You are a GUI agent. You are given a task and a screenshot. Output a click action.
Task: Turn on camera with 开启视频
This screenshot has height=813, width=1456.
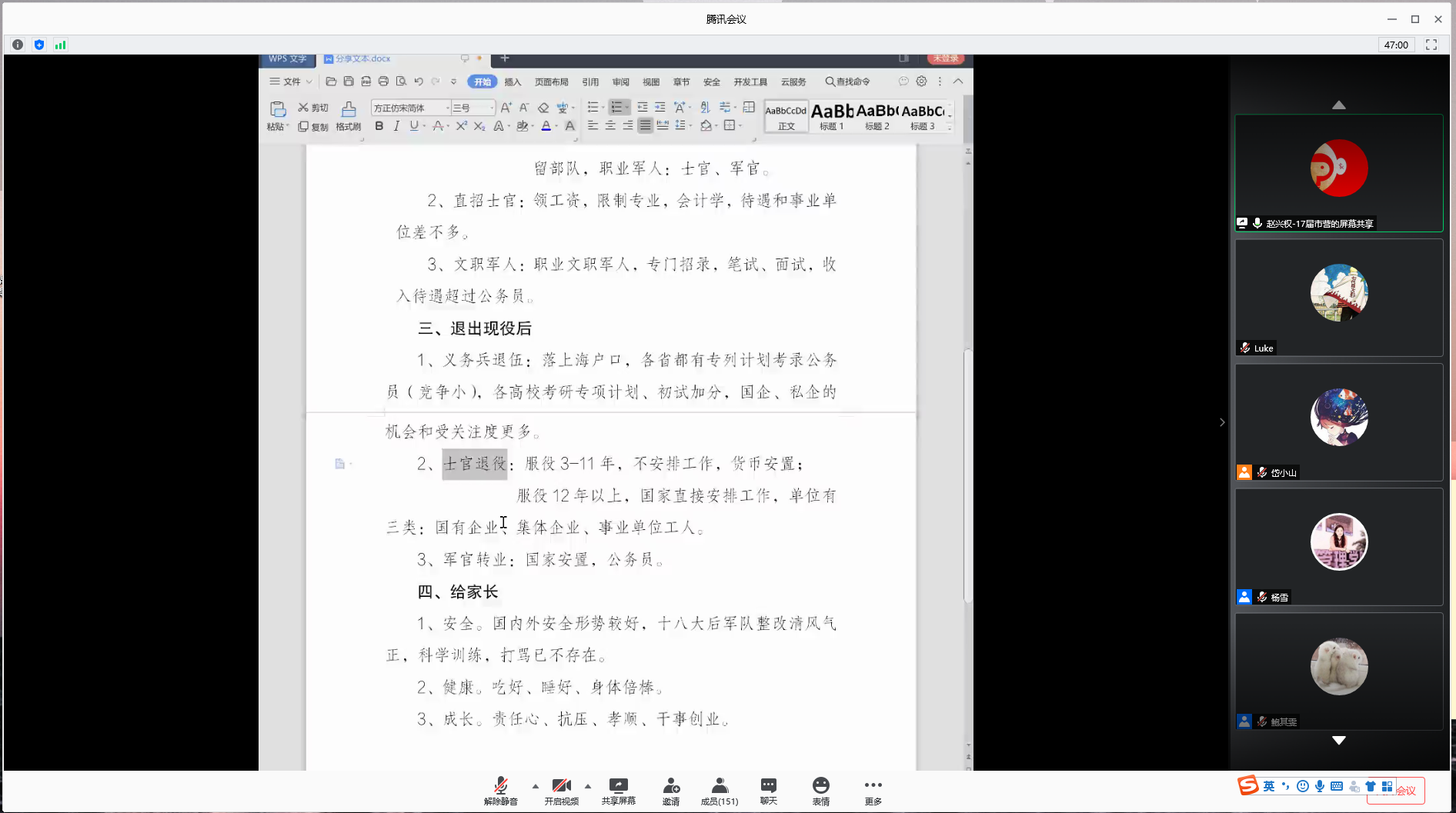(x=561, y=790)
